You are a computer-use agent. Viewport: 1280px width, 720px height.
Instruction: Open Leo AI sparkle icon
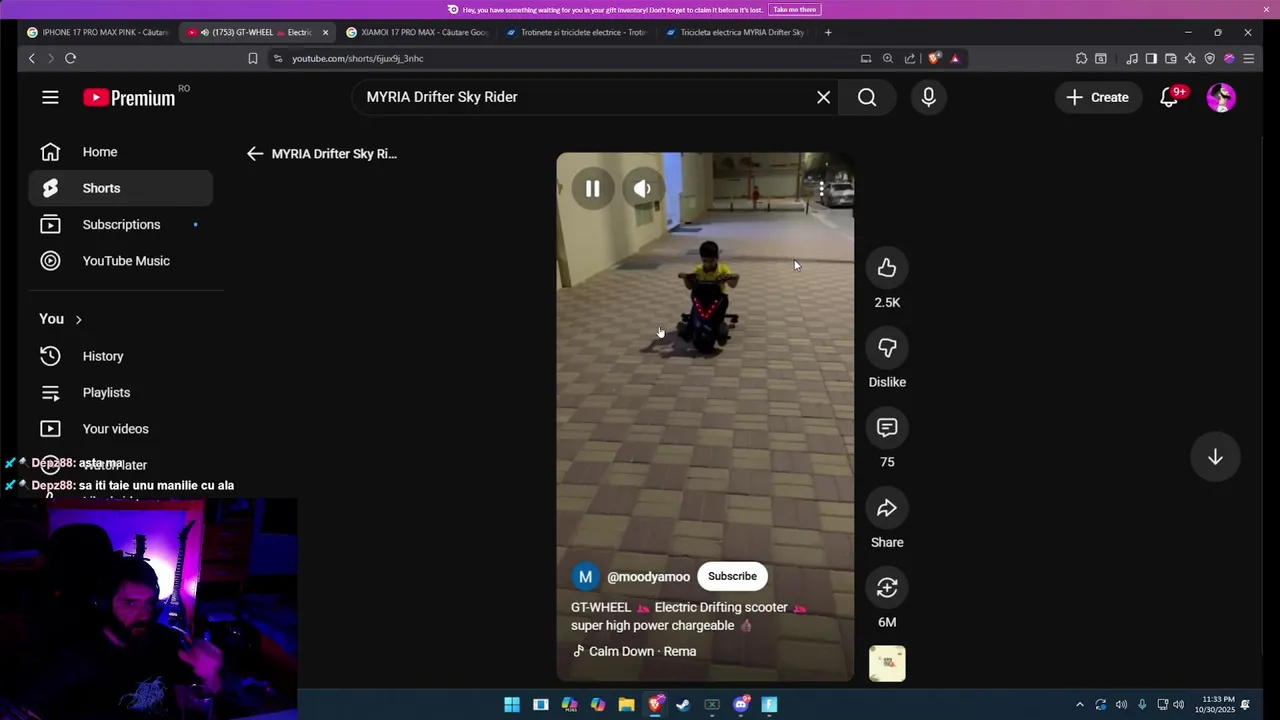1190,58
